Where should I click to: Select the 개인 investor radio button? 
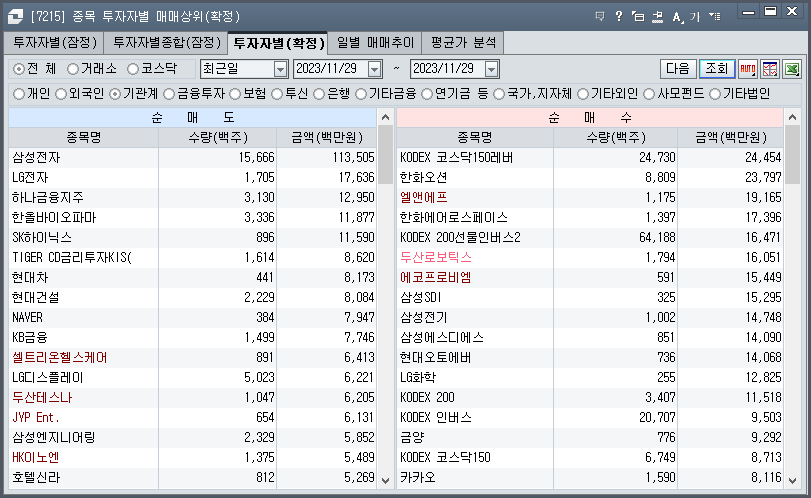coord(19,94)
